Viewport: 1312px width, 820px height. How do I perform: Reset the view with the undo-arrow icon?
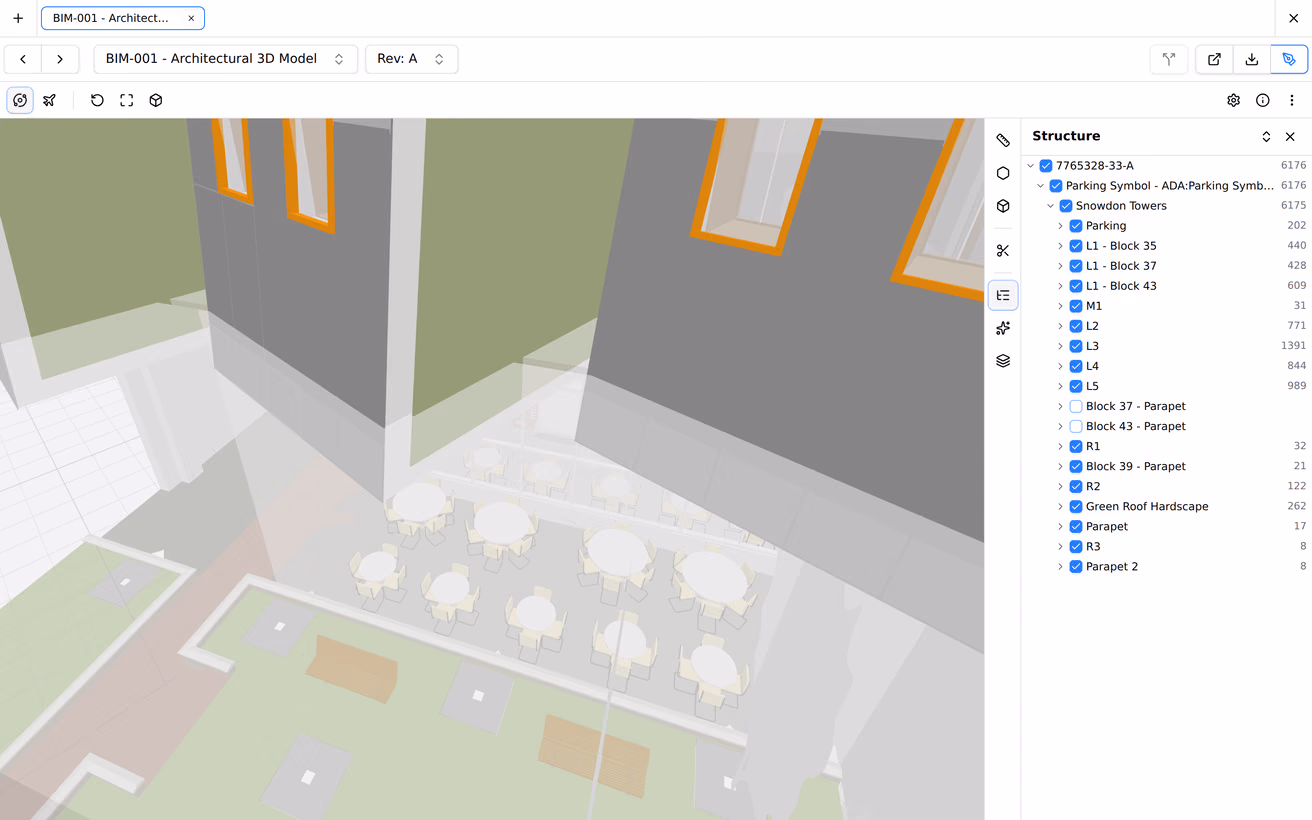tap(97, 100)
